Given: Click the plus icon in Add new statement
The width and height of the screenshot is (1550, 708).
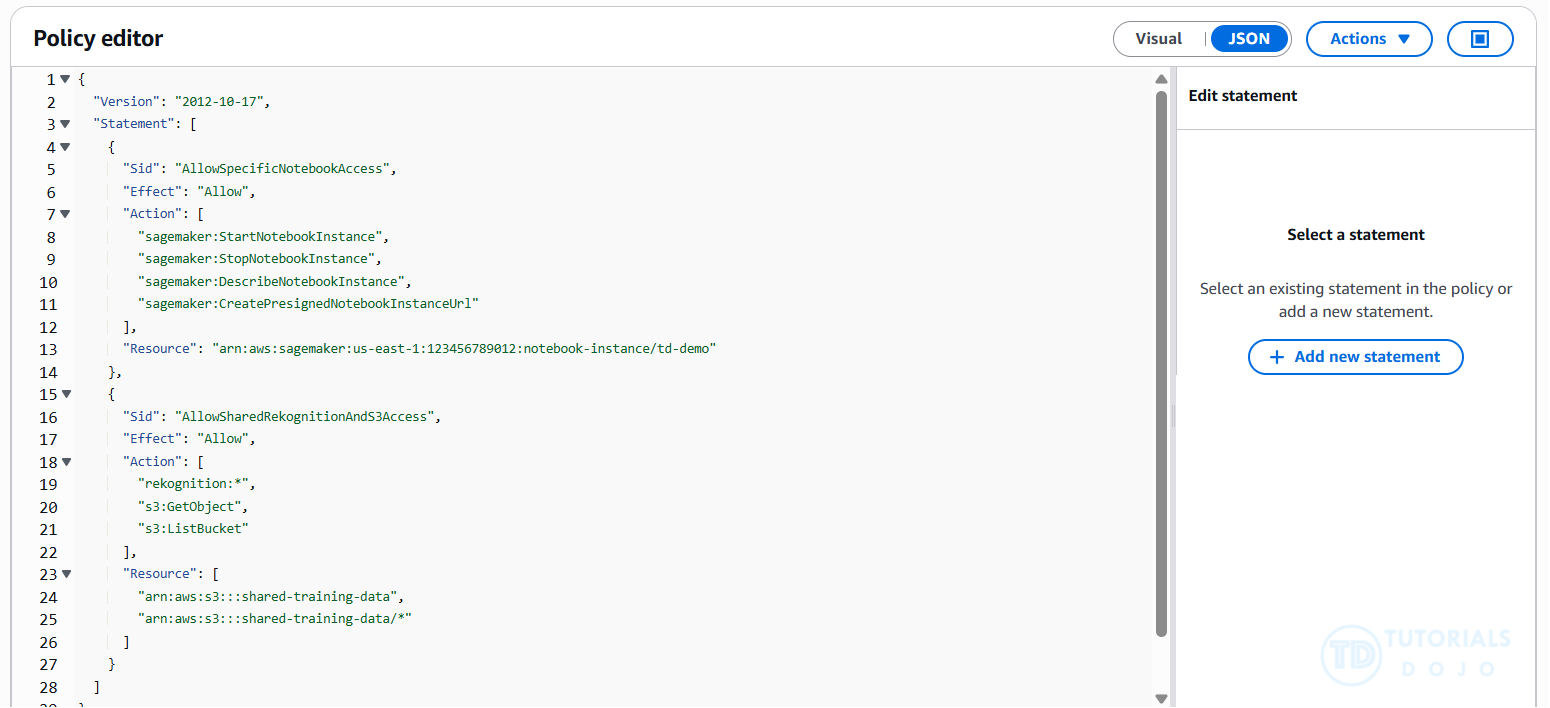Looking at the screenshot, I should point(1276,357).
